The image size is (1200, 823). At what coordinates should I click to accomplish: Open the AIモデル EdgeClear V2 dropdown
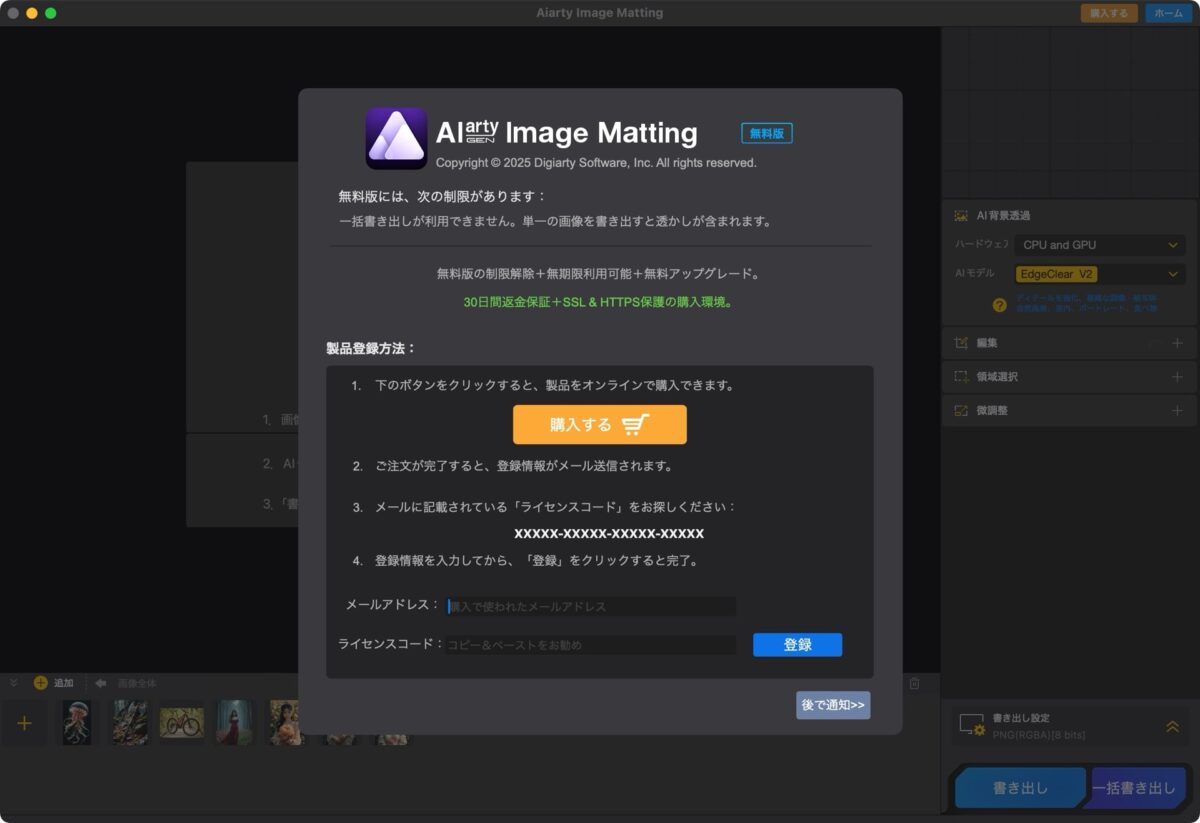(1099, 274)
